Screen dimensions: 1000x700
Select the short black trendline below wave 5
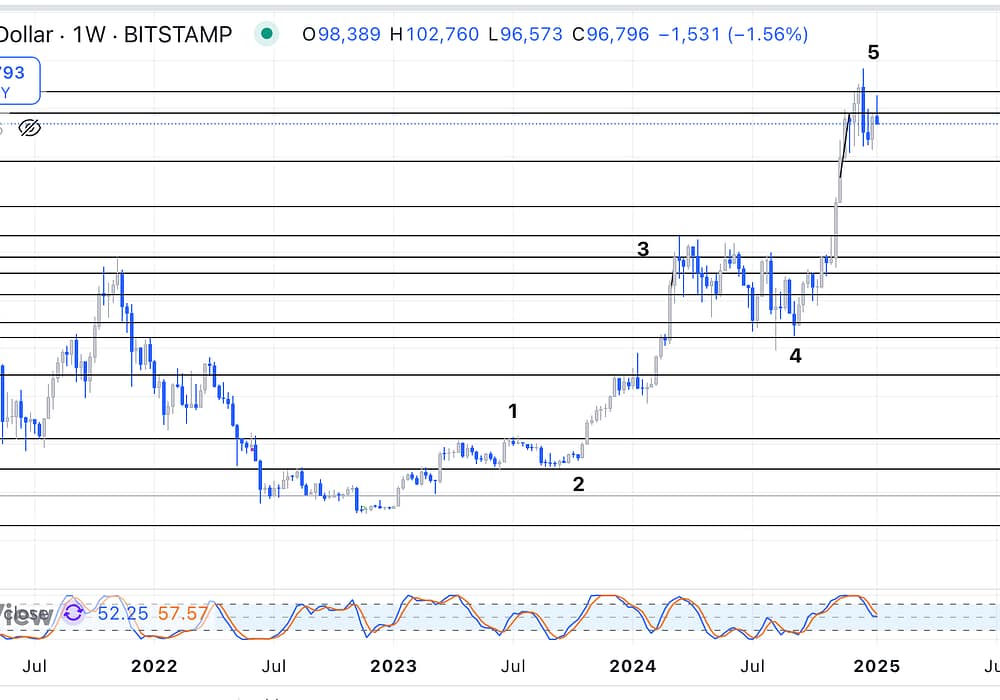click(x=845, y=146)
